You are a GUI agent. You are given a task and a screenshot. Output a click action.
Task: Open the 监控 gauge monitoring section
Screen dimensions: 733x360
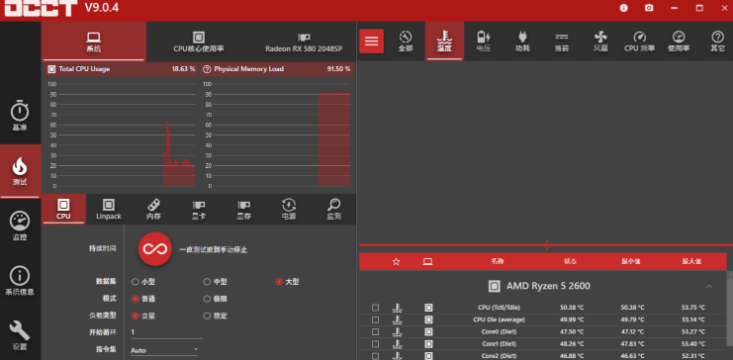[20, 226]
